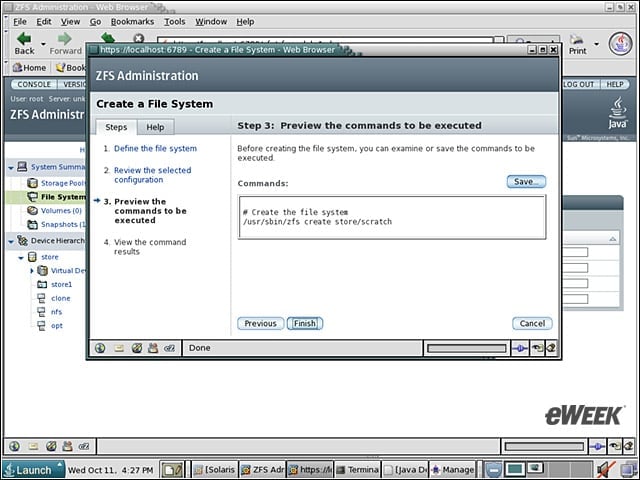This screenshot has height=480, width=640.
Task: Click the progress bar in the dialog status bar
Action: coord(467,348)
